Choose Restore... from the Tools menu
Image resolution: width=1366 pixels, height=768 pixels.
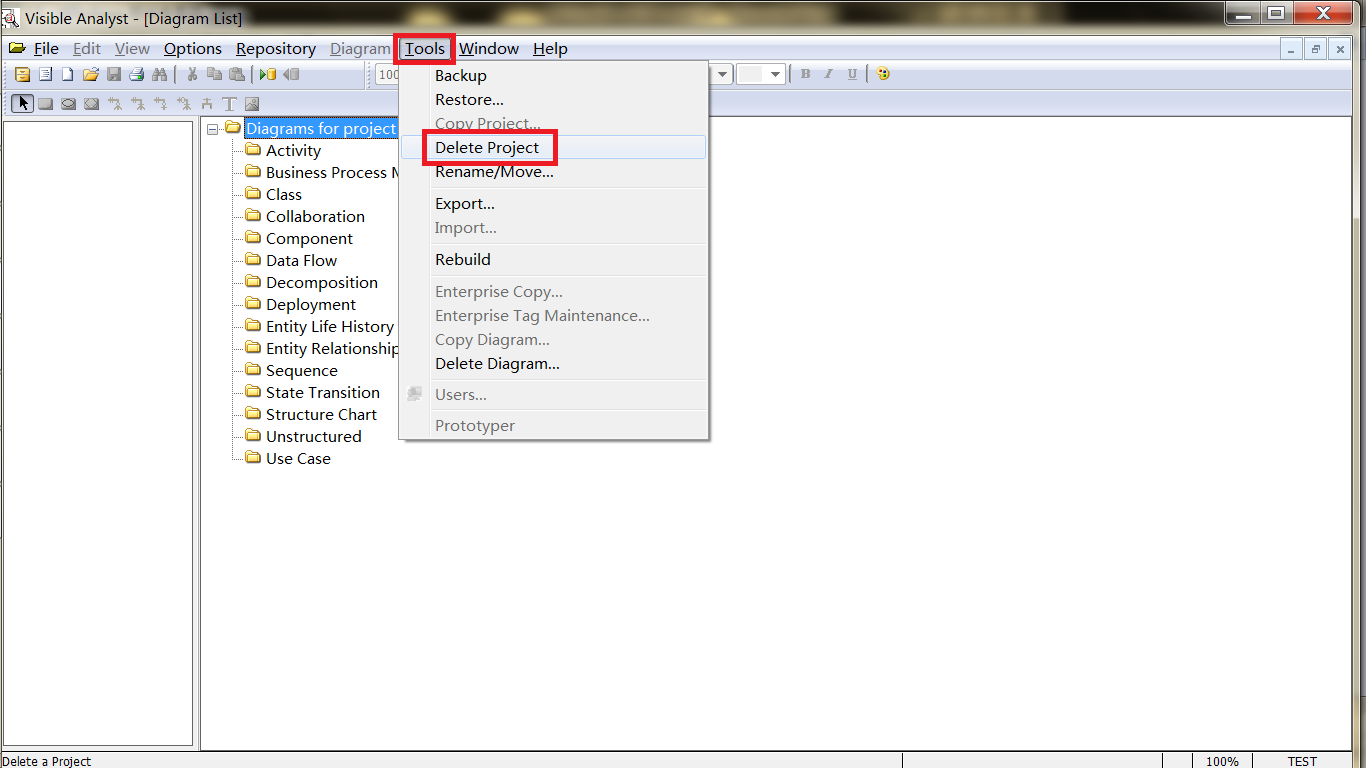554,99
